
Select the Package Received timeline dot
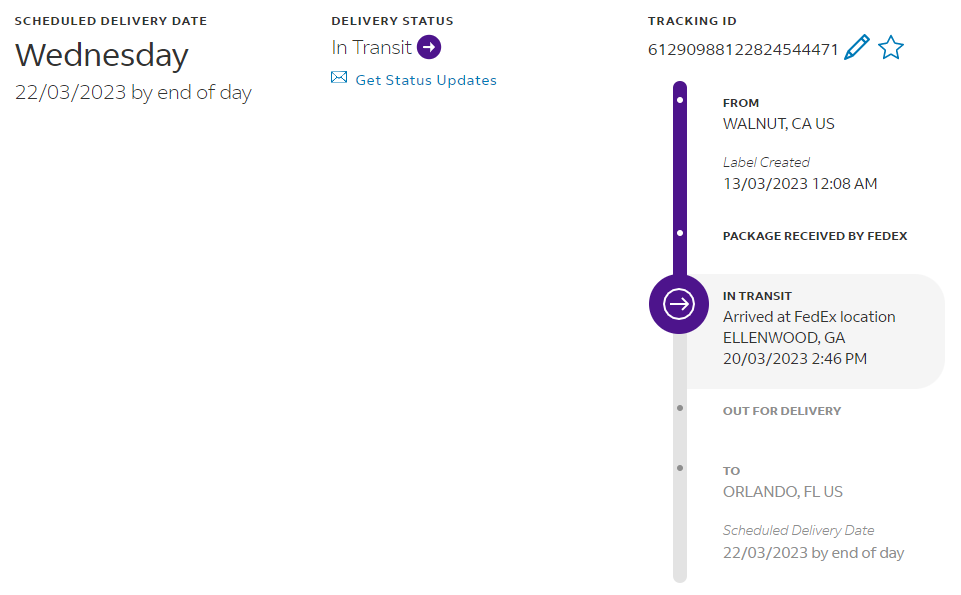(x=680, y=233)
